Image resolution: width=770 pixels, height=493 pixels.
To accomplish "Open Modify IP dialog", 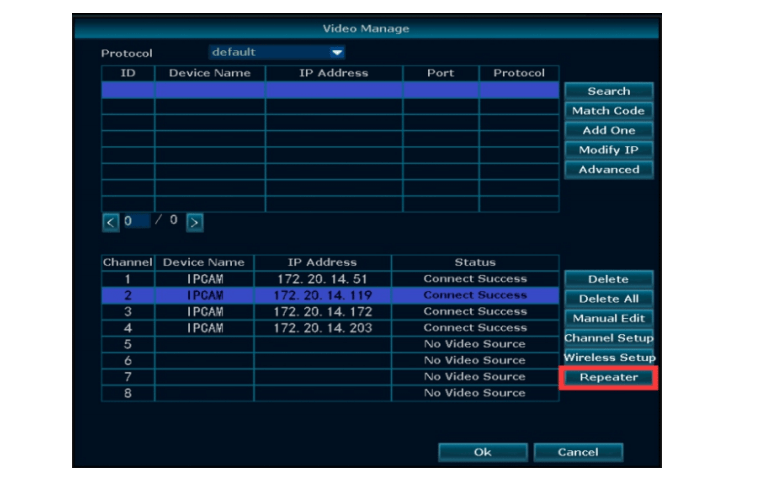I will (x=608, y=150).
